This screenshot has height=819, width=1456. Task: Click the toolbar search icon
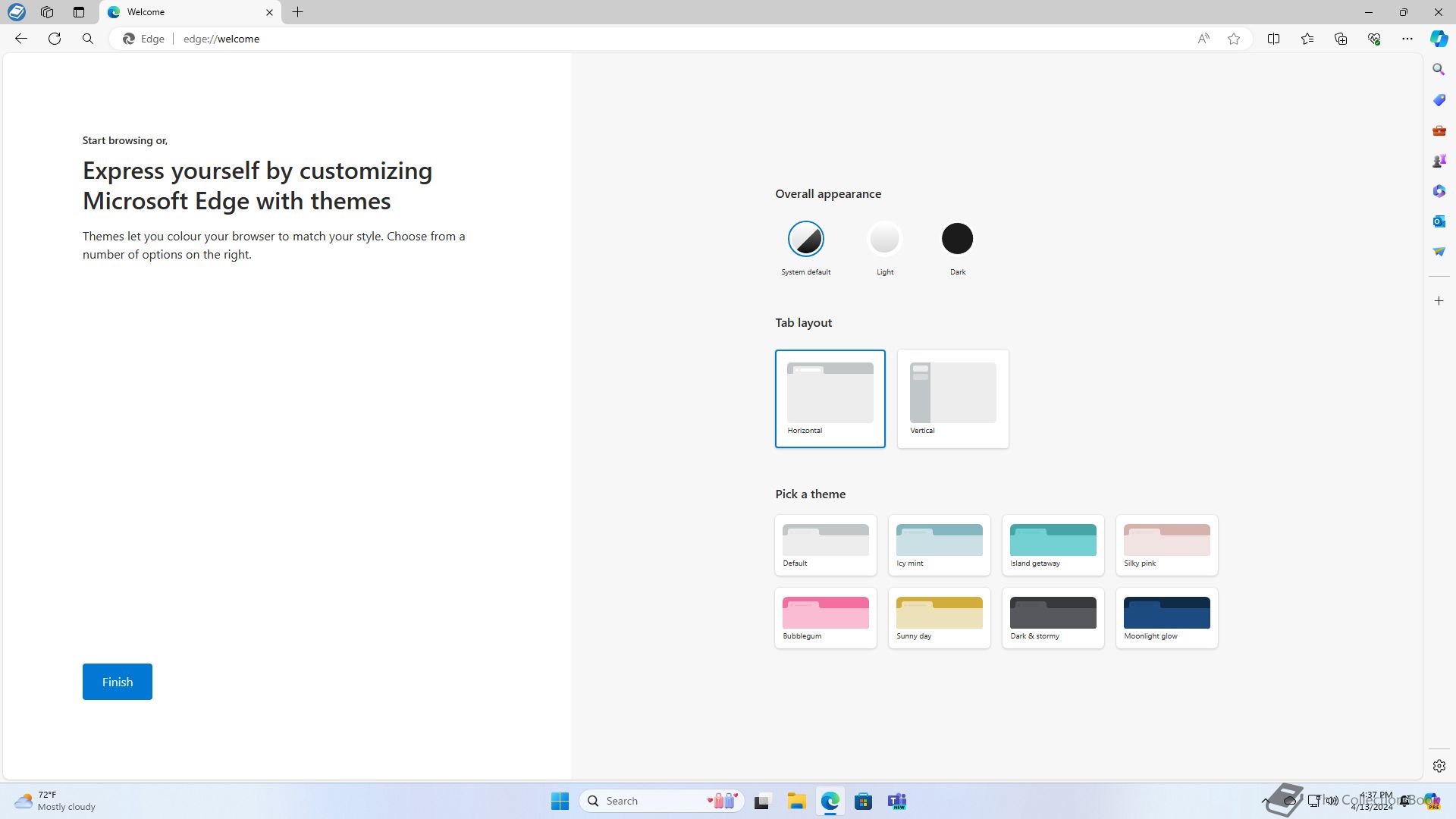[88, 39]
